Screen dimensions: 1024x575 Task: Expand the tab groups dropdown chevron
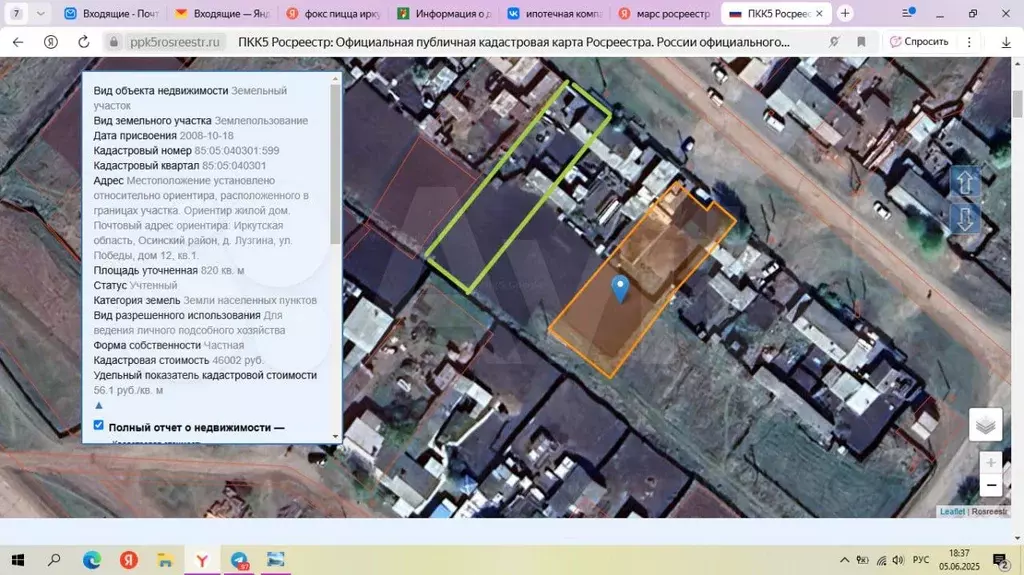click(x=40, y=13)
